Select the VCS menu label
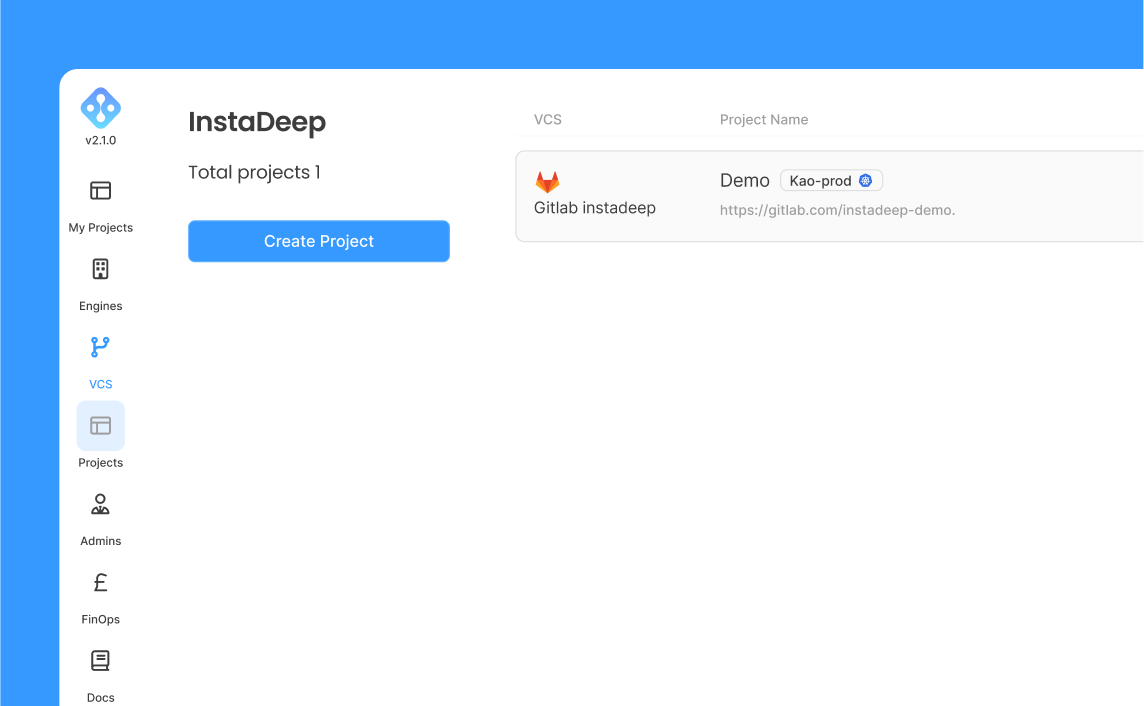Image resolution: width=1144 pixels, height=706 pixels. [x=101, y=384]
